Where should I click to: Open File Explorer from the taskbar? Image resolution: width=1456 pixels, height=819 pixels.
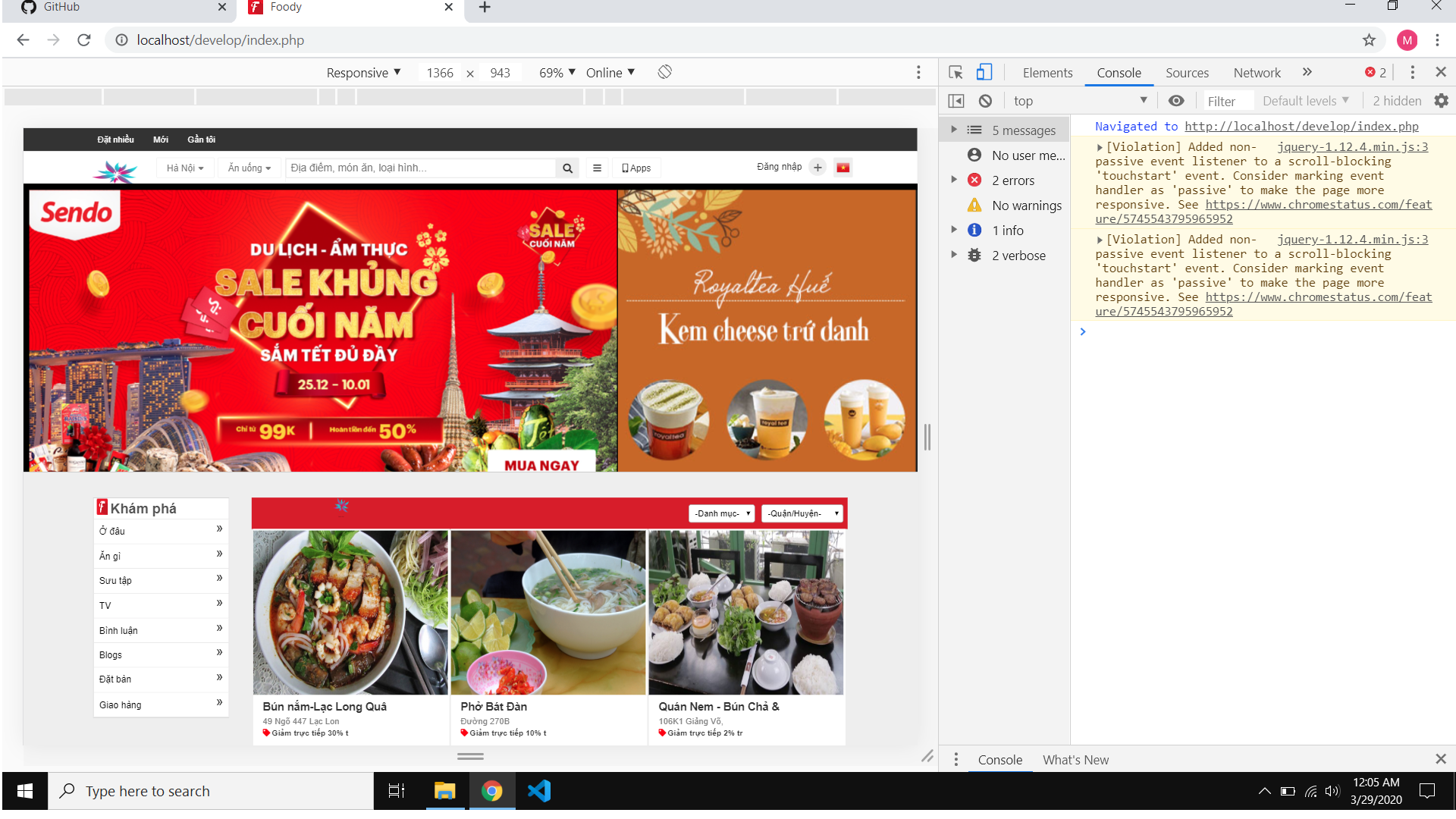444,791
